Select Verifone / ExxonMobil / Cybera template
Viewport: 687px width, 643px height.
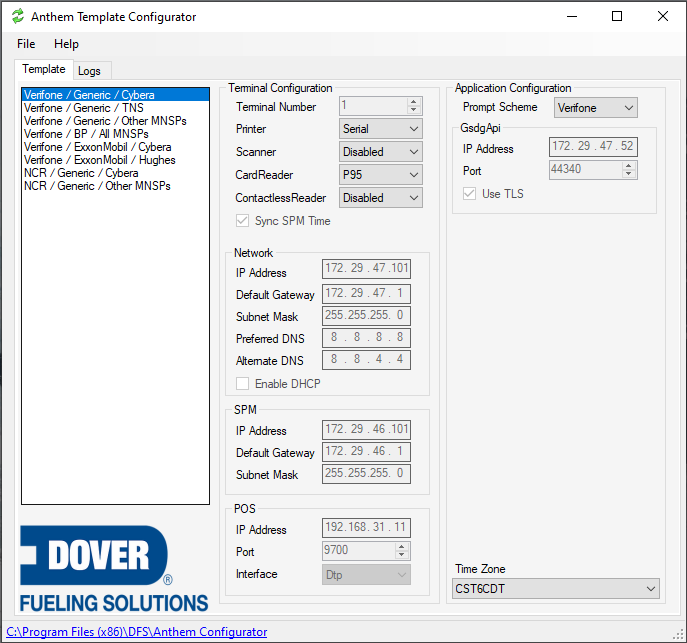[x=115, y=147]
